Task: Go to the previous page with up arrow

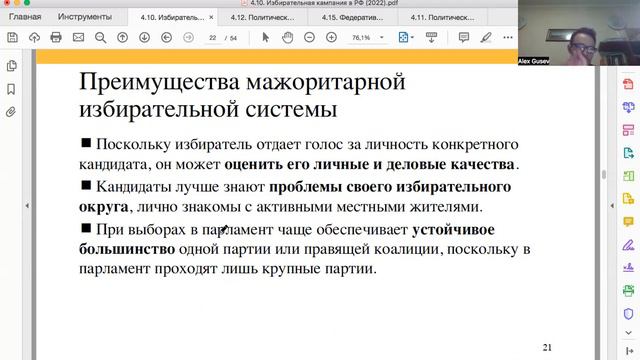Action: click(122, 38)
